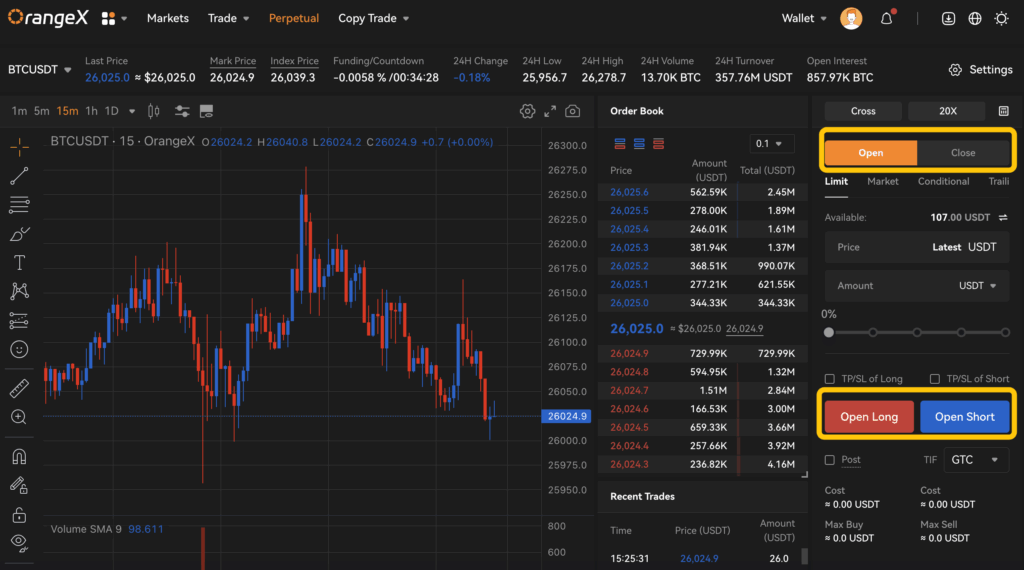Change the Cross margin mode button

pos(863,111)
